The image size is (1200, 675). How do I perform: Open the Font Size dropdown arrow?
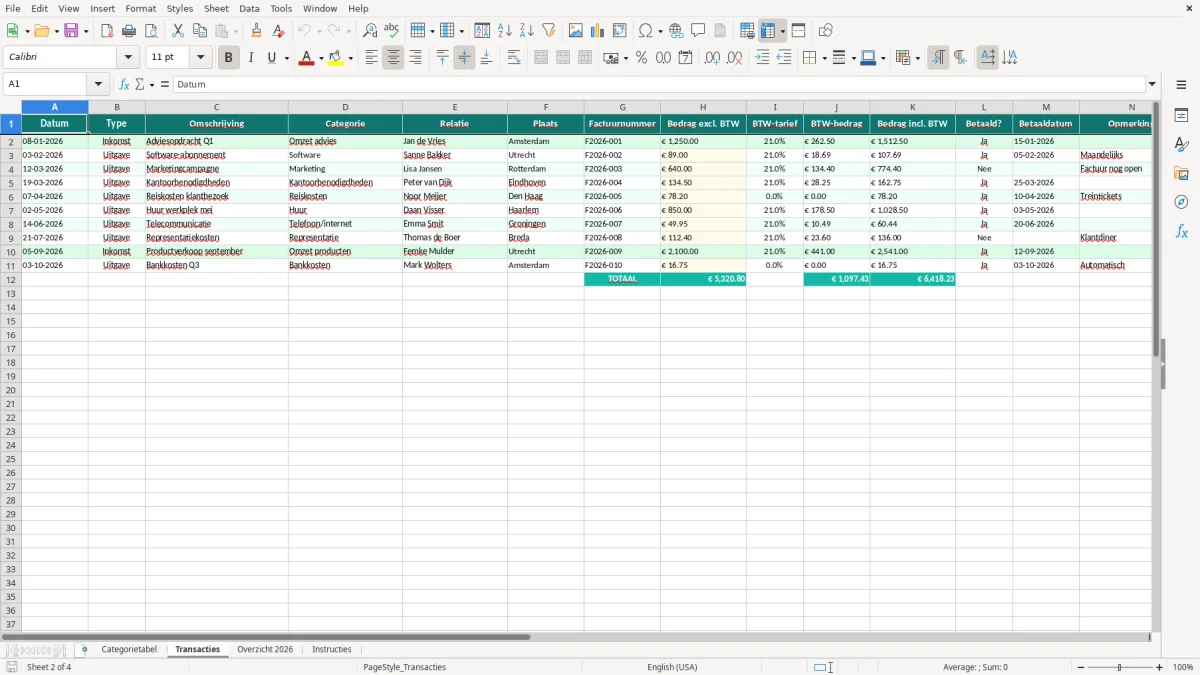[201, 58]
